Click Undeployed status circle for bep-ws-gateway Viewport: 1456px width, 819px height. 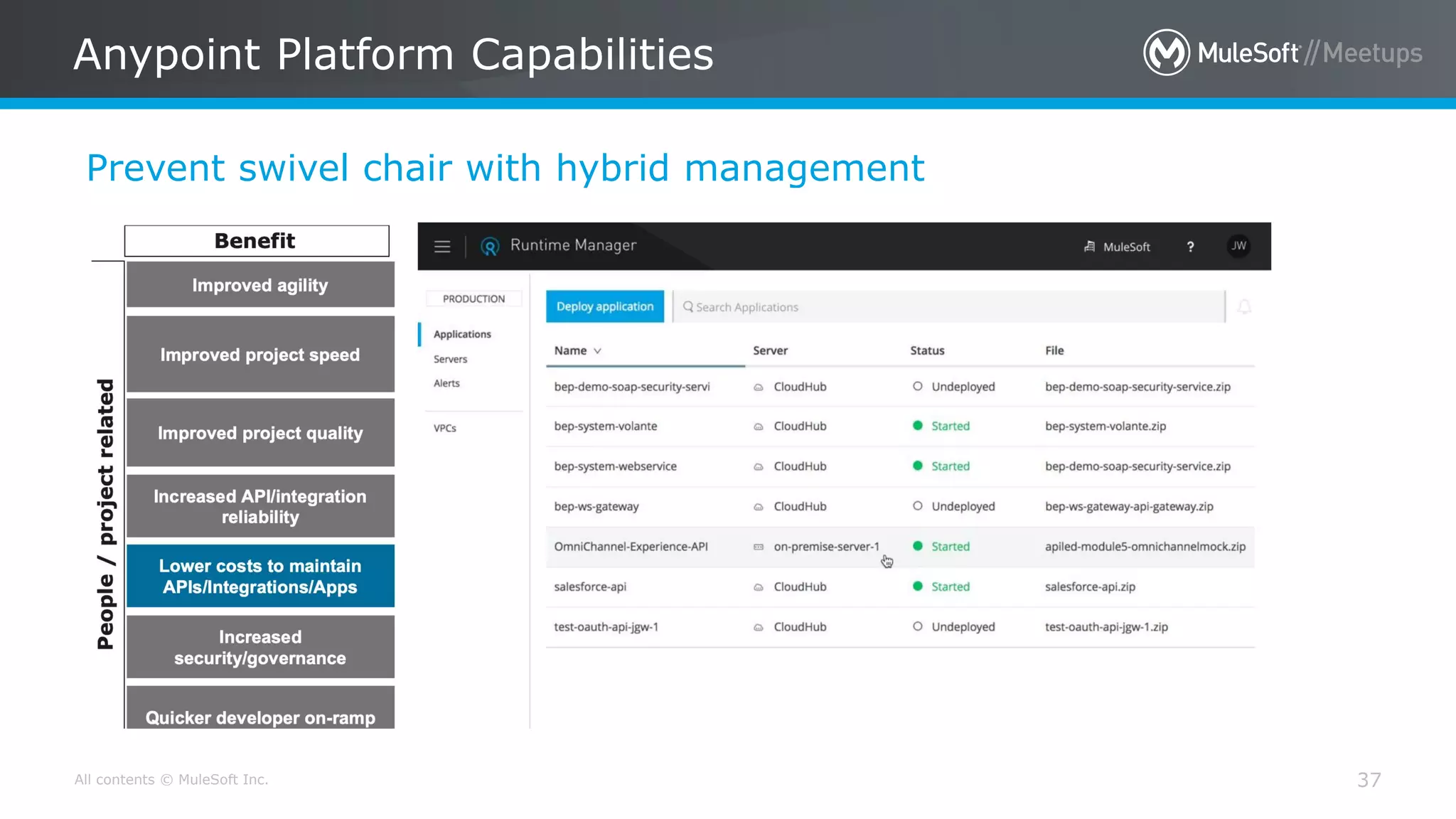click(918, 505)
